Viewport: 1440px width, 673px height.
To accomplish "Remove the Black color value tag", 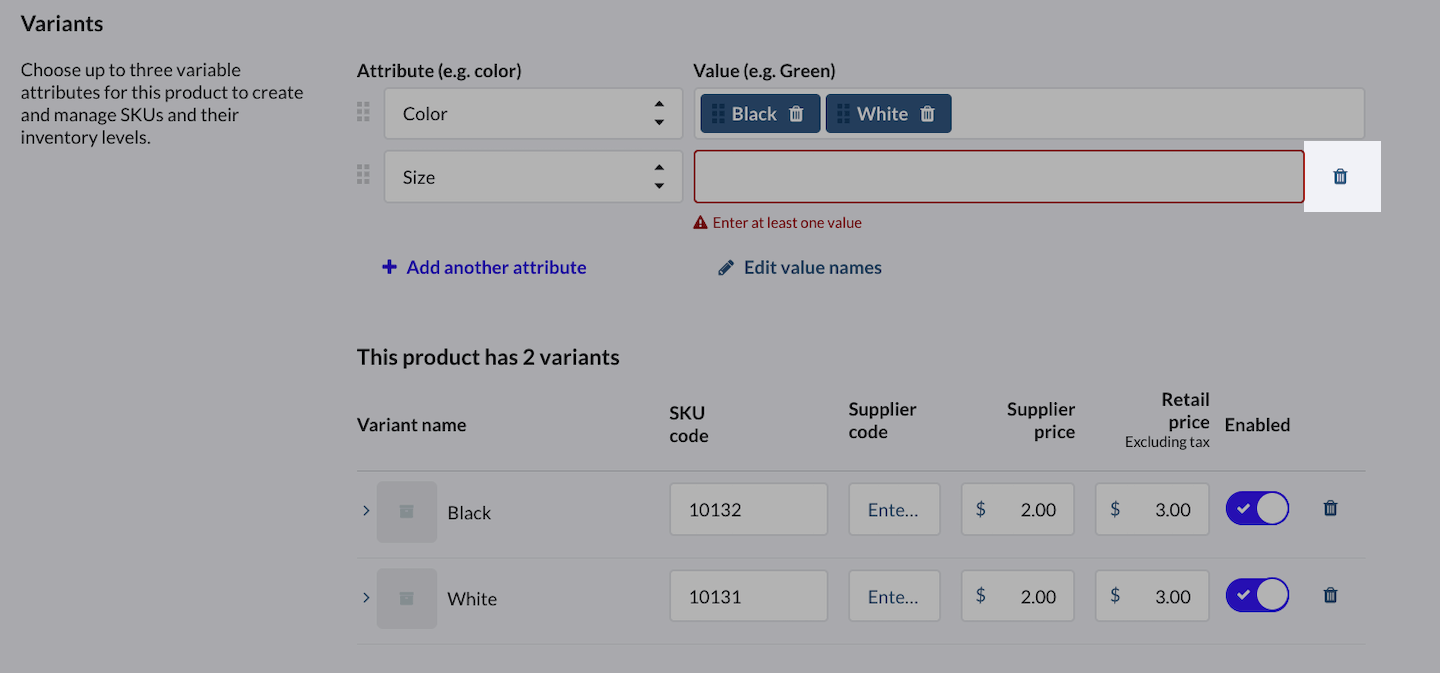I will pyautogui.click(x=796, y=114).
